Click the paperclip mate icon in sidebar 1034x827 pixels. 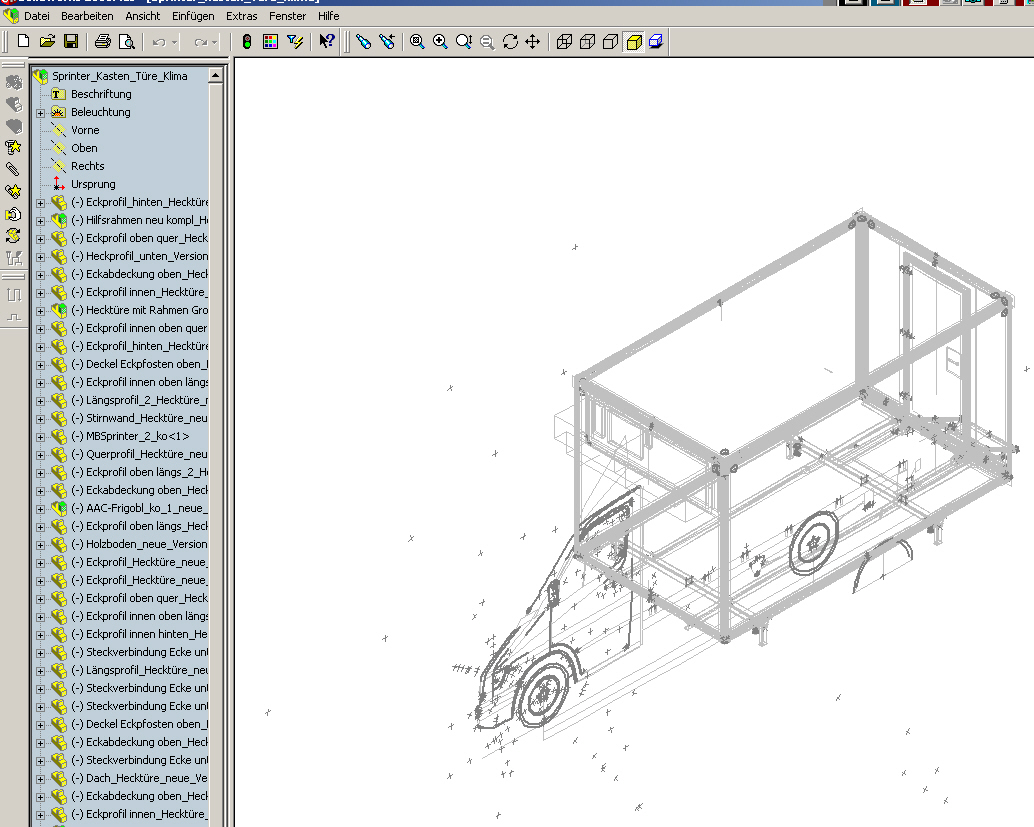click(x=13, y=169)
